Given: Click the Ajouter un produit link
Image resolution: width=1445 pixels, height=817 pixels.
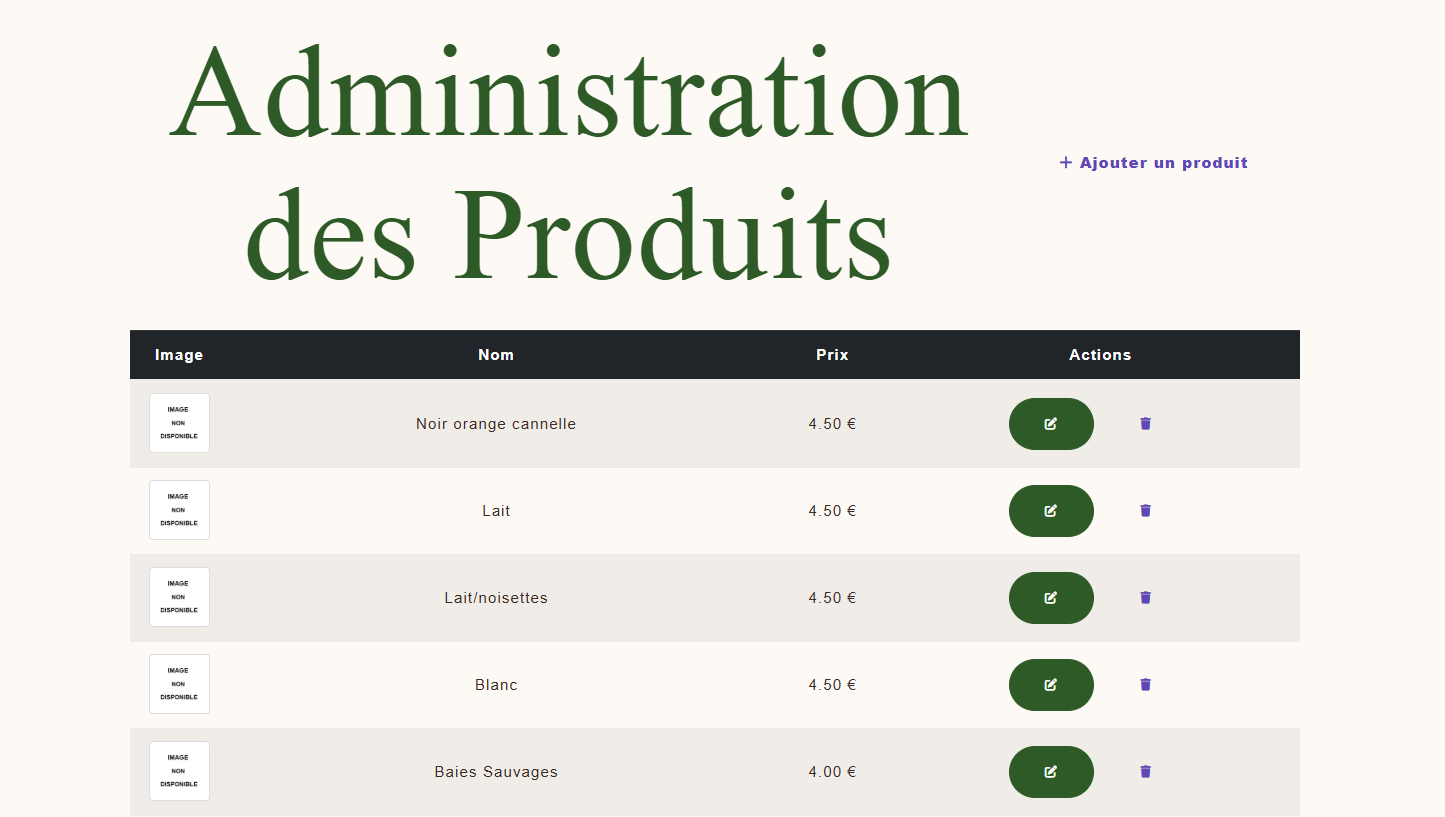Looking at the screenshot, I should [1163, 162].
